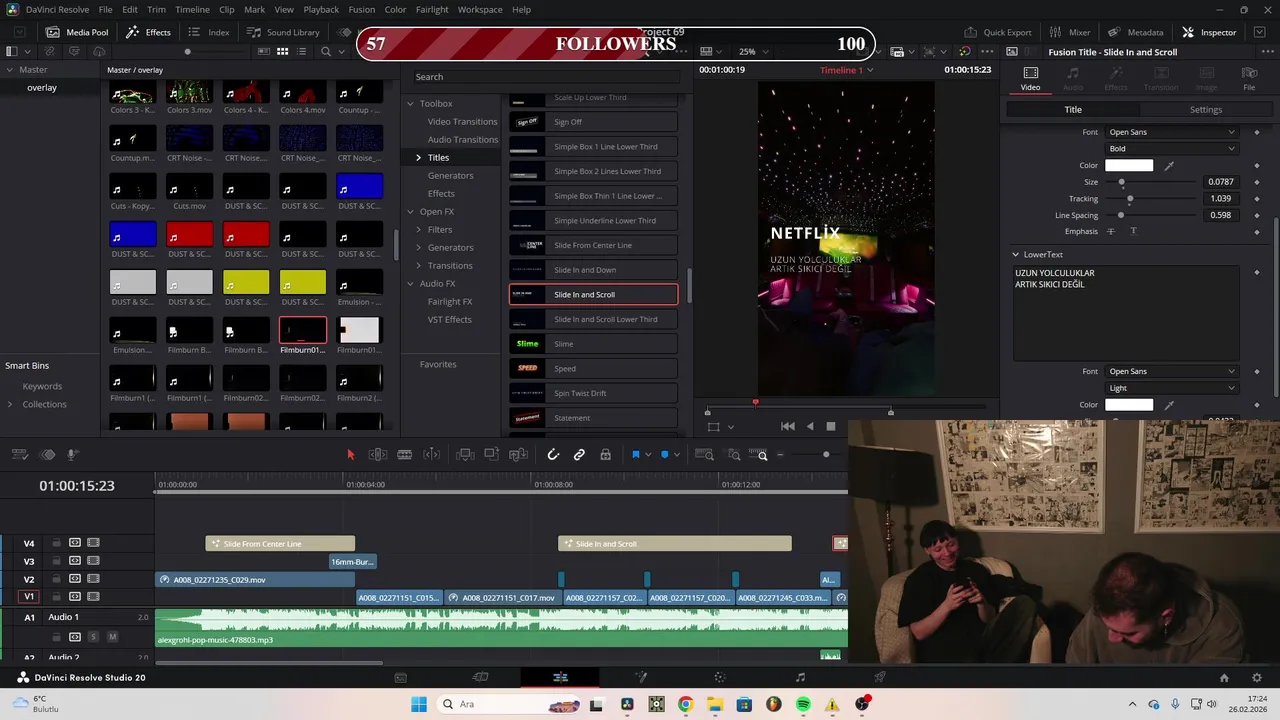Click the stop playback button

830,427
